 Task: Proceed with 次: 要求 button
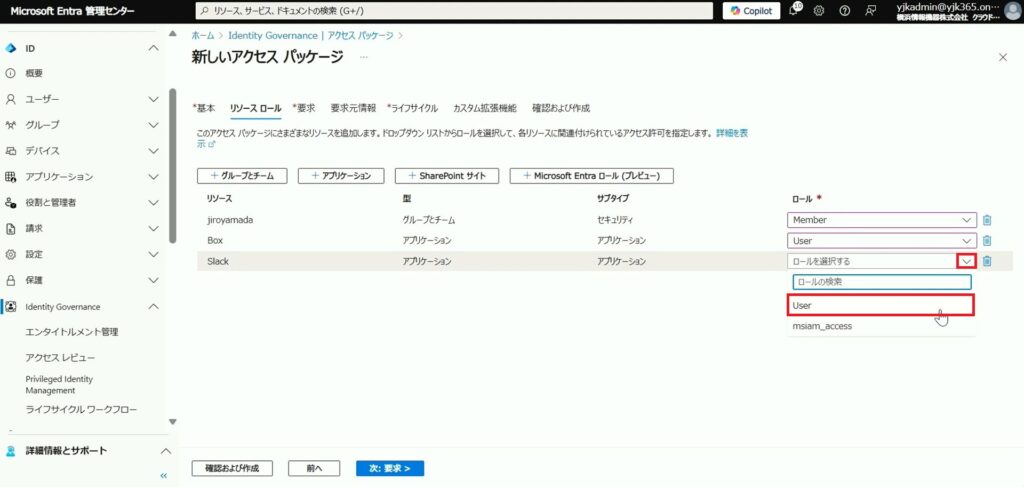tap(390, 469)
